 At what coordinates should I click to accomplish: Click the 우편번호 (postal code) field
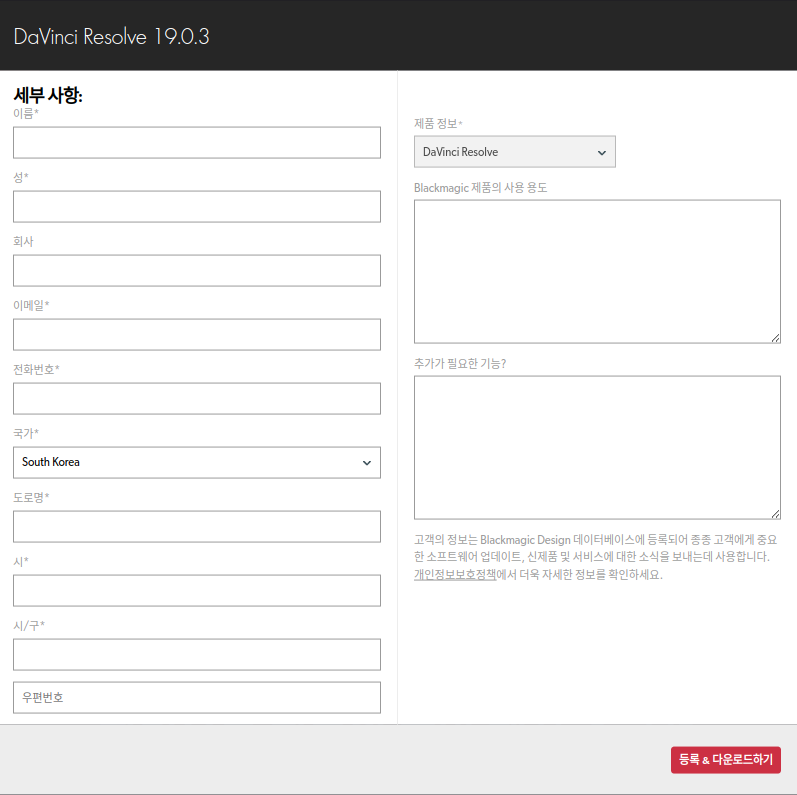coord(197,698)
